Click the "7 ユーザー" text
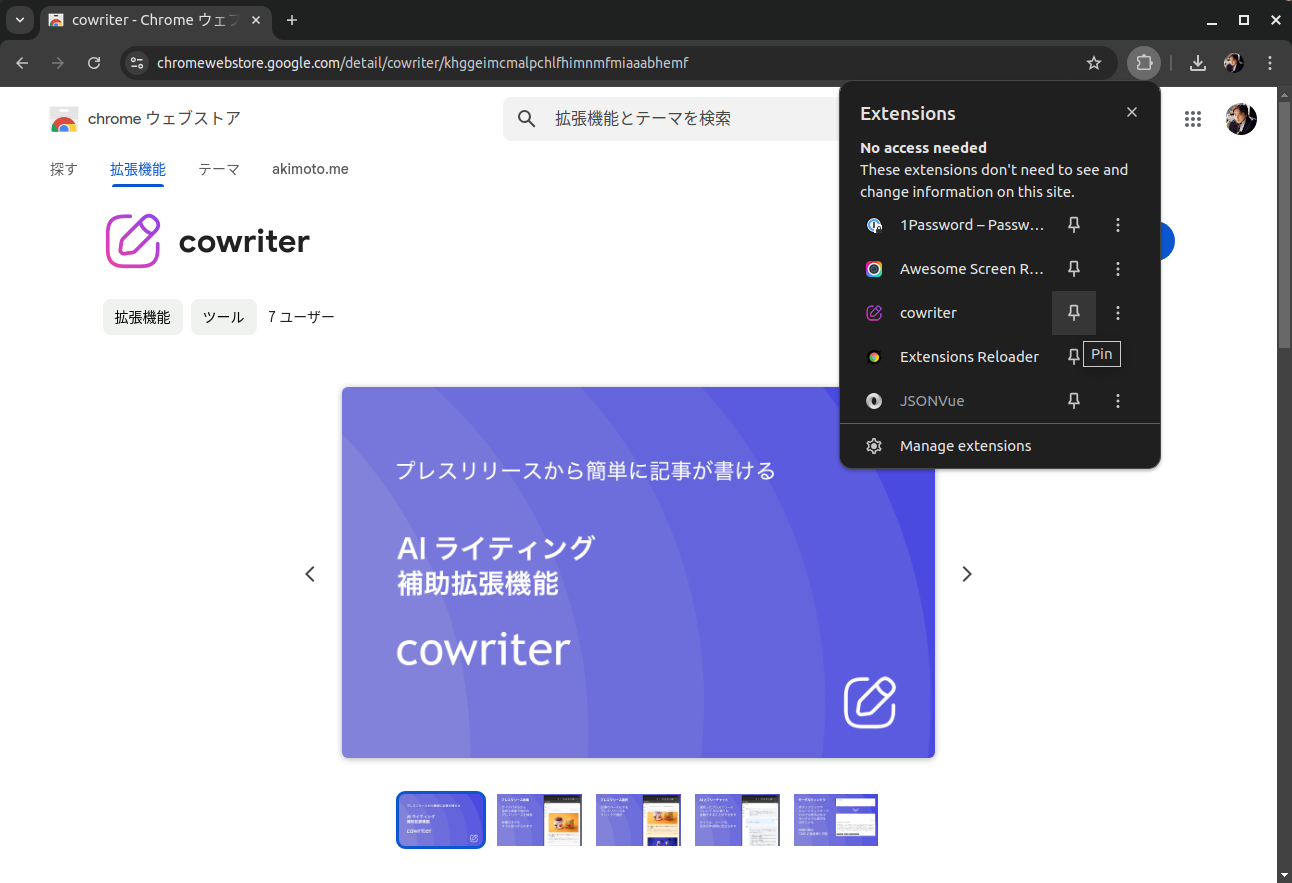Image resolution: width=1292 pixels, height=883 pixels. [301, 317]
